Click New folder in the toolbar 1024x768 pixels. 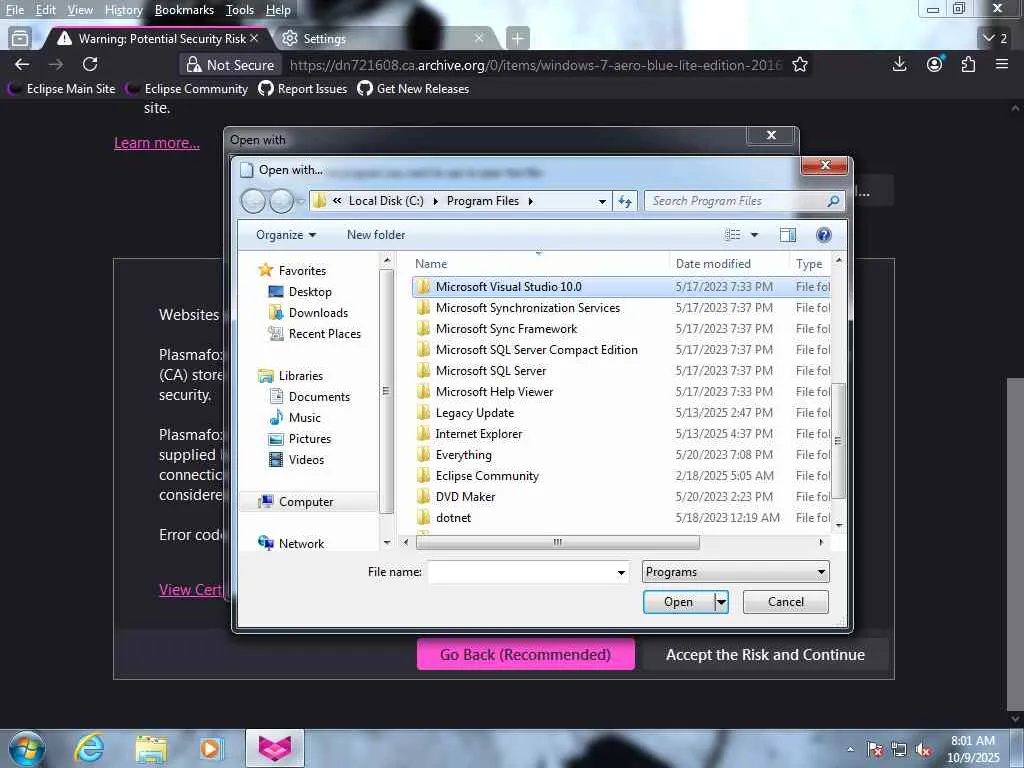pos(376,234)
